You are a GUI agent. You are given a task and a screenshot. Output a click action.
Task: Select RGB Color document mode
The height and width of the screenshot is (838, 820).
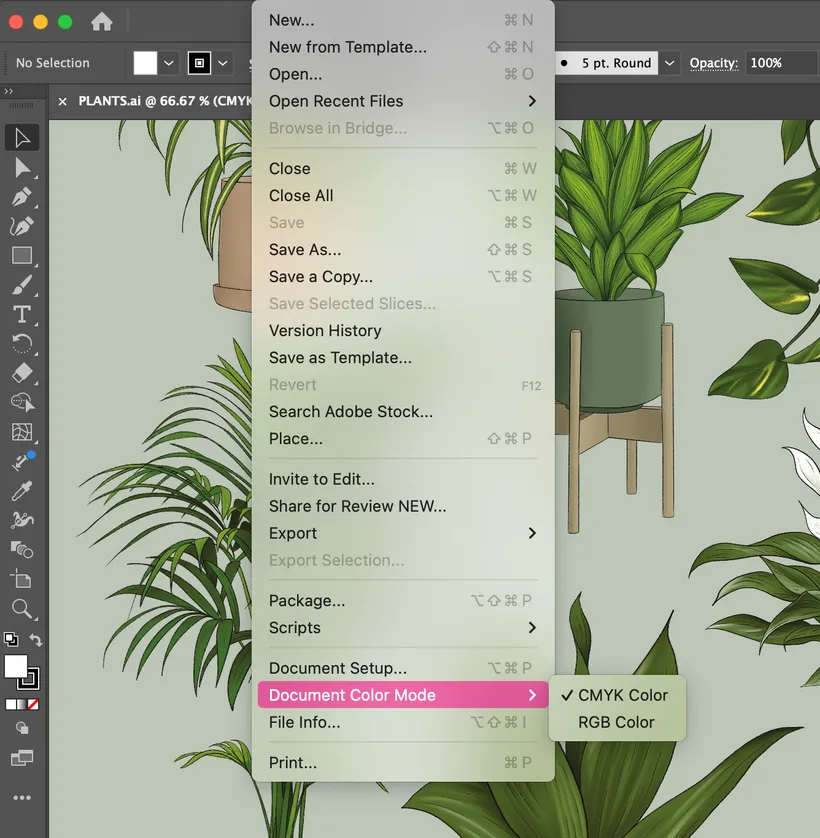point(616,722)
